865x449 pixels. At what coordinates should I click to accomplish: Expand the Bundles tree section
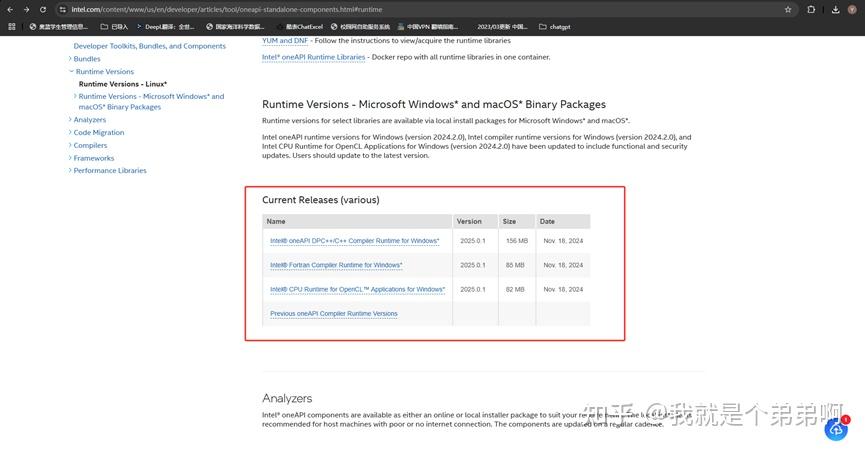tap(70, 59)
